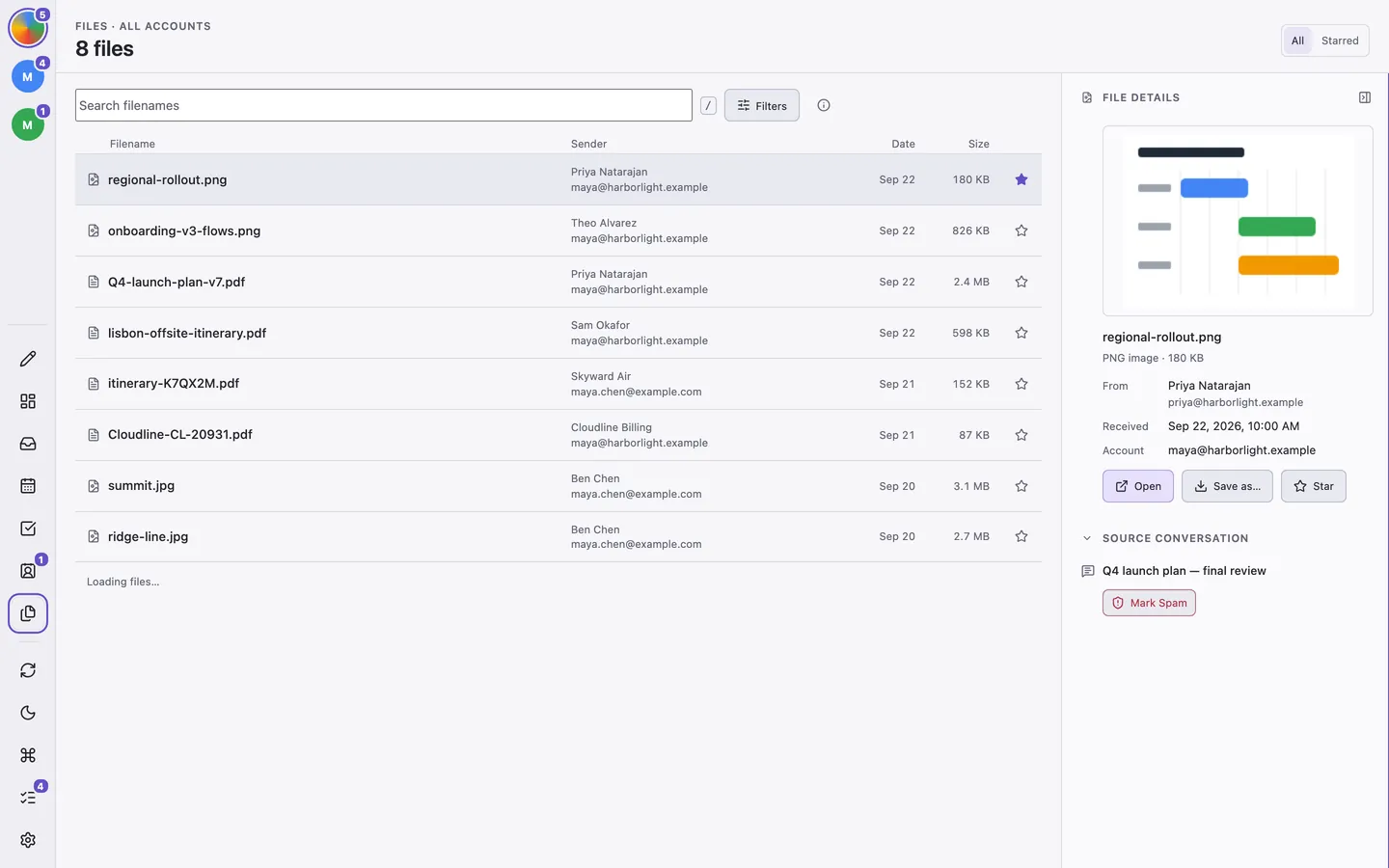Click the Filename column header
This screenshot has width=1389, height=868.
[132, 144]
